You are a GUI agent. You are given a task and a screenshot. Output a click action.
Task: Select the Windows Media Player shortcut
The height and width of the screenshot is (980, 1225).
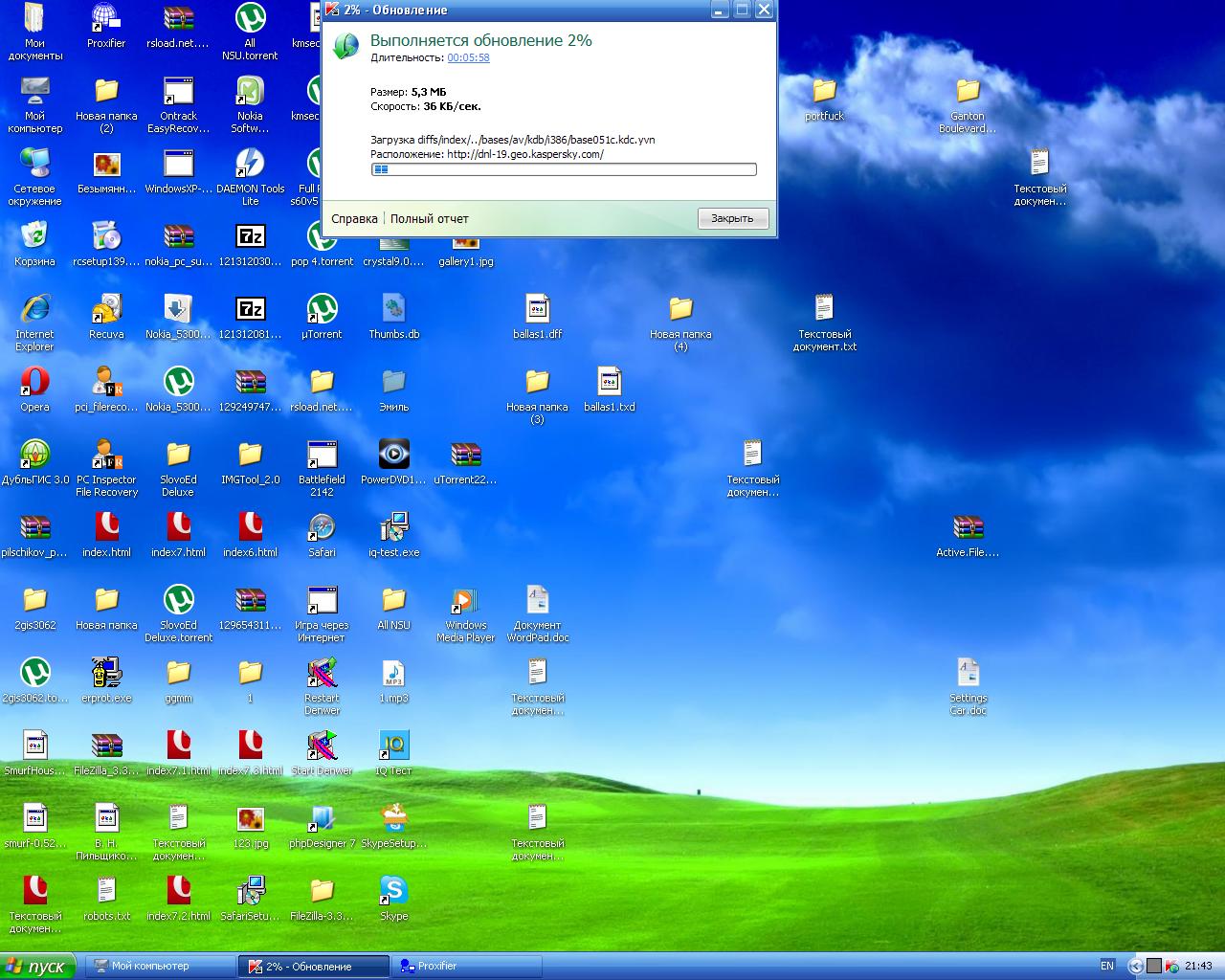click(465, 601)
